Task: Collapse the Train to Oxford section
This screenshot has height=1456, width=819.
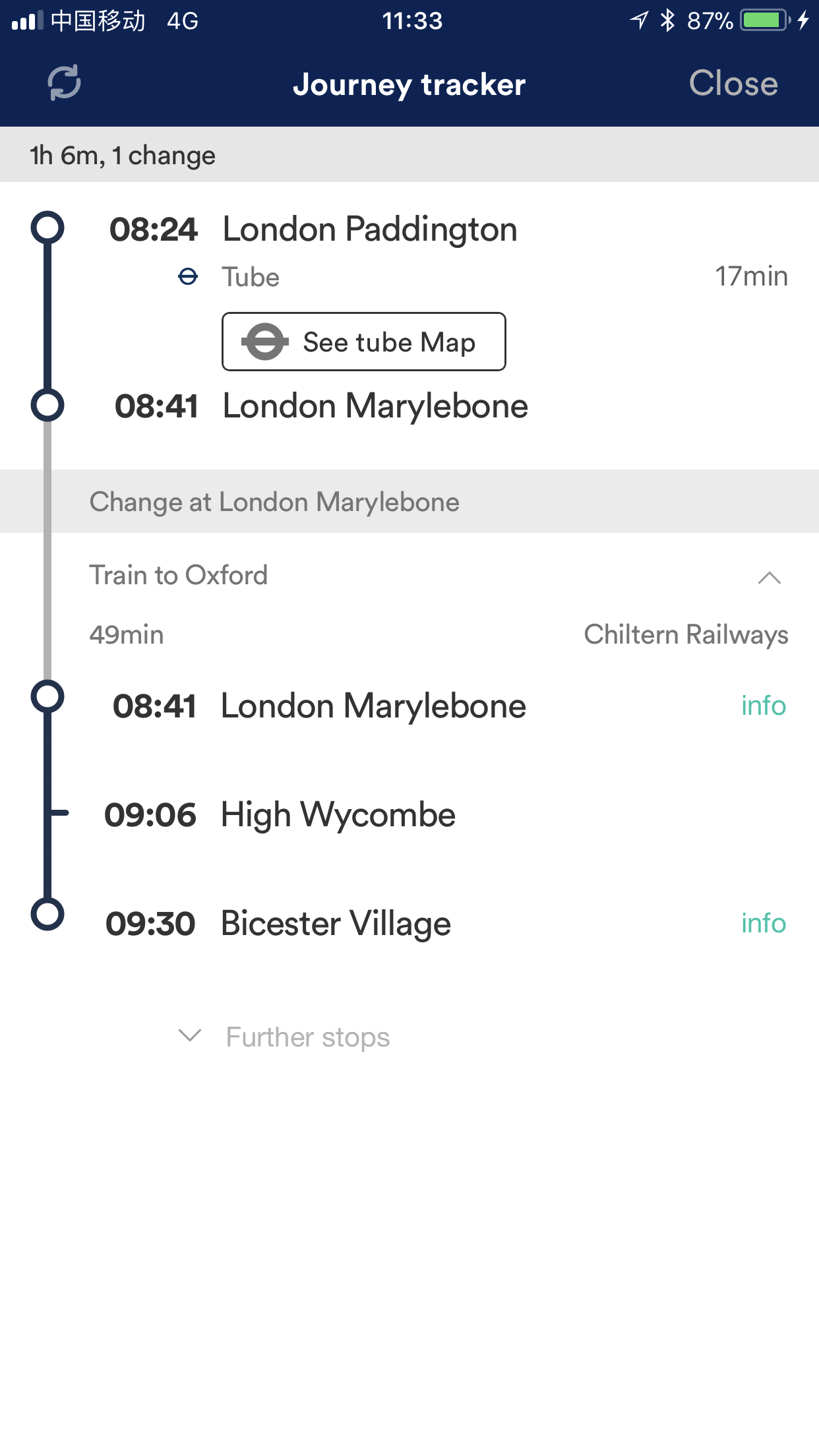Action: click(x=769, y=578)
